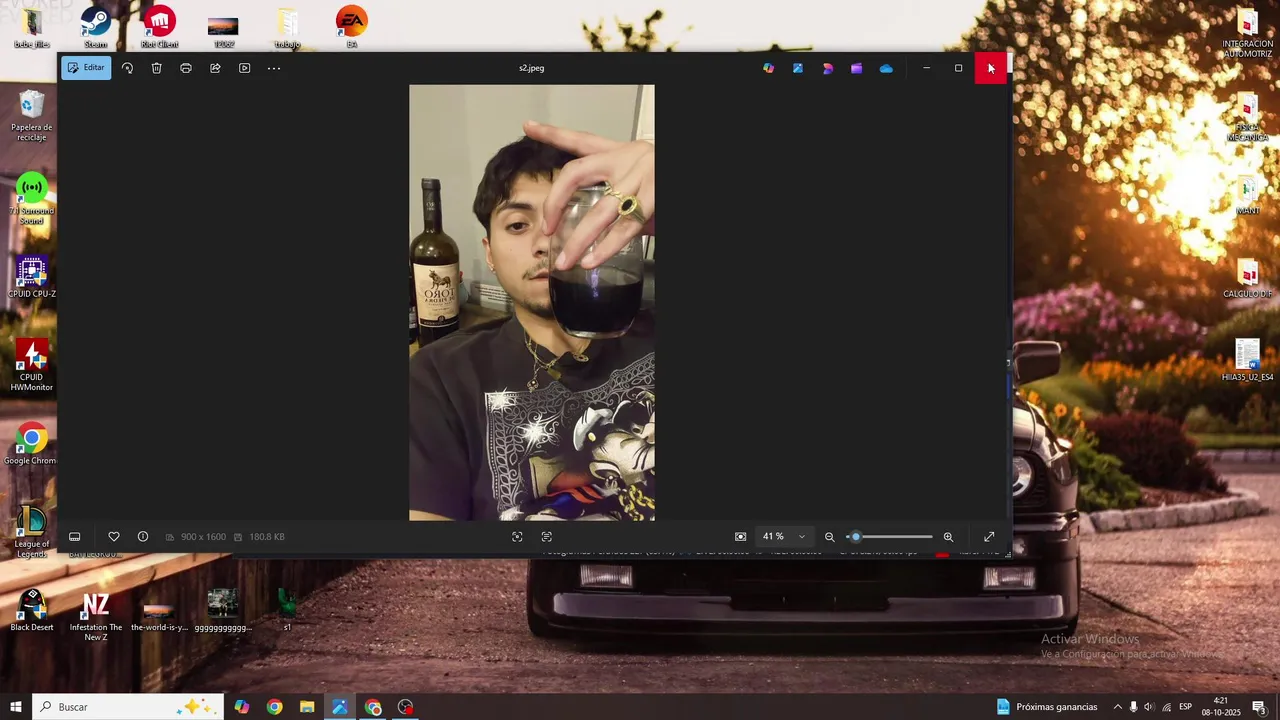
Task: Zoom in with the plus magnifier
Action: tap(948, 537)
